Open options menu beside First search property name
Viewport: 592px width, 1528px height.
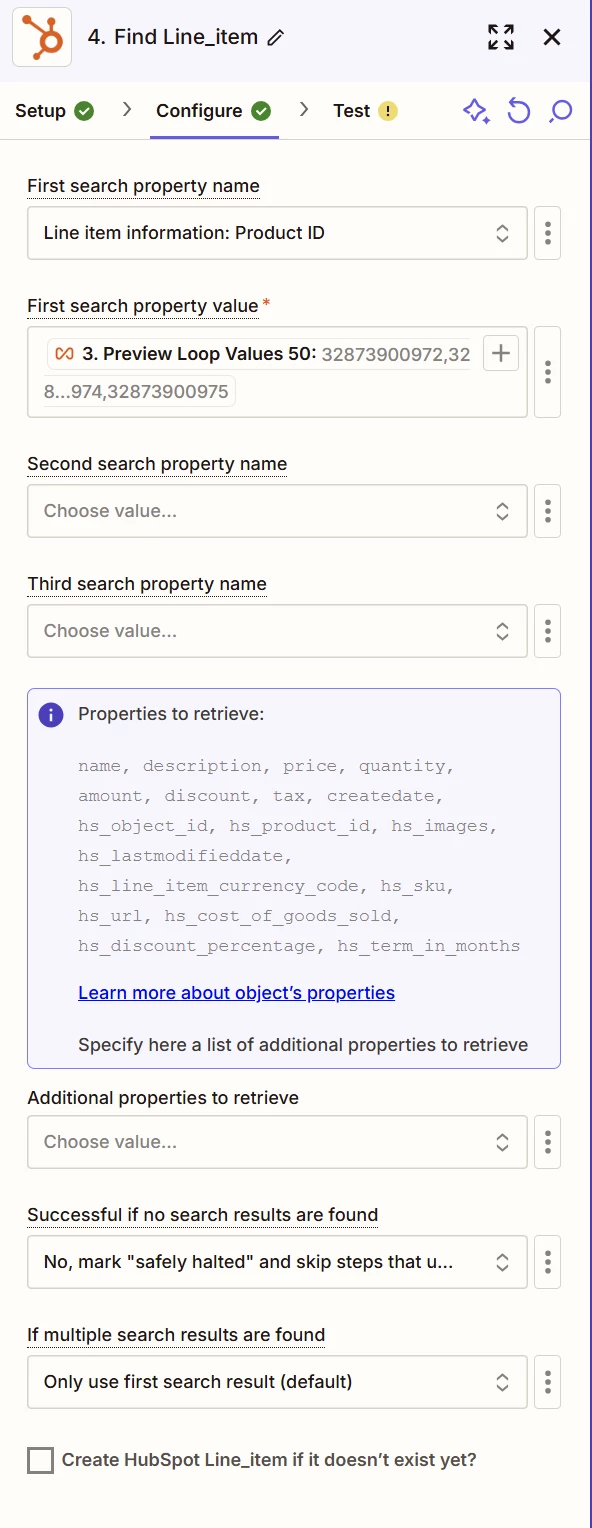tap(548, 233)
